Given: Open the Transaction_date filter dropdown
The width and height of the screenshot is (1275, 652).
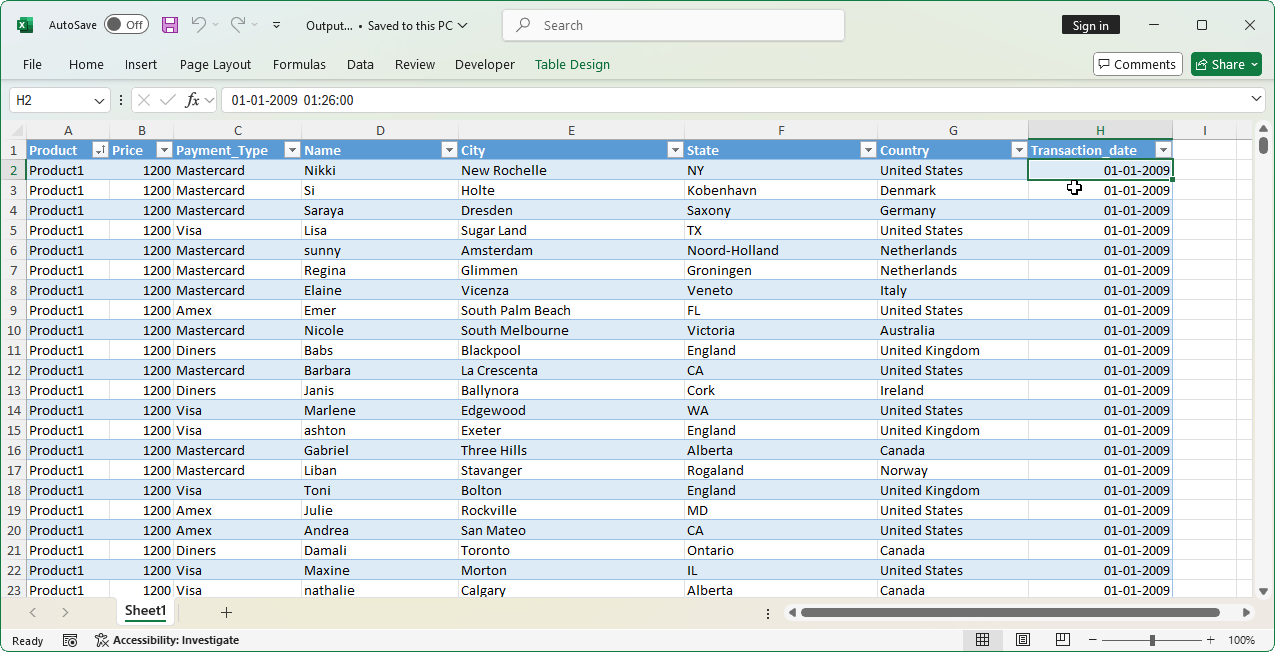Looking at the screenshot, I should pos(1163,150).
